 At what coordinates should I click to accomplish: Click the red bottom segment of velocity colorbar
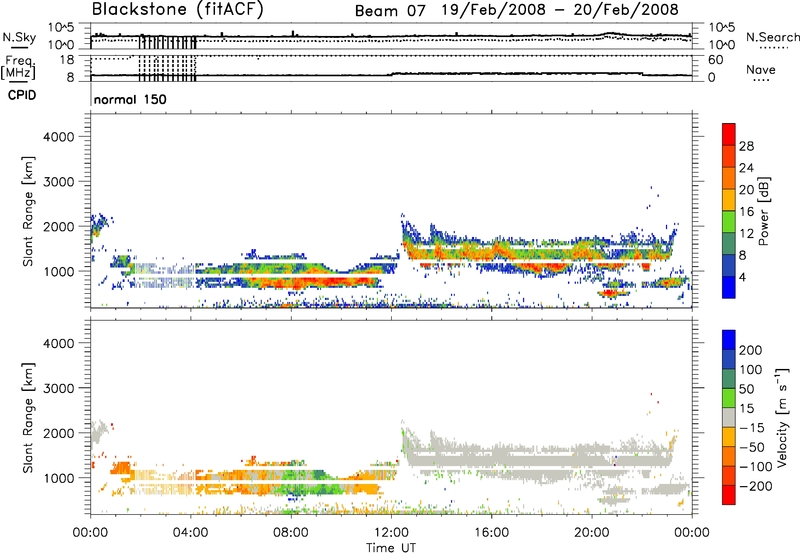[729, 495]
